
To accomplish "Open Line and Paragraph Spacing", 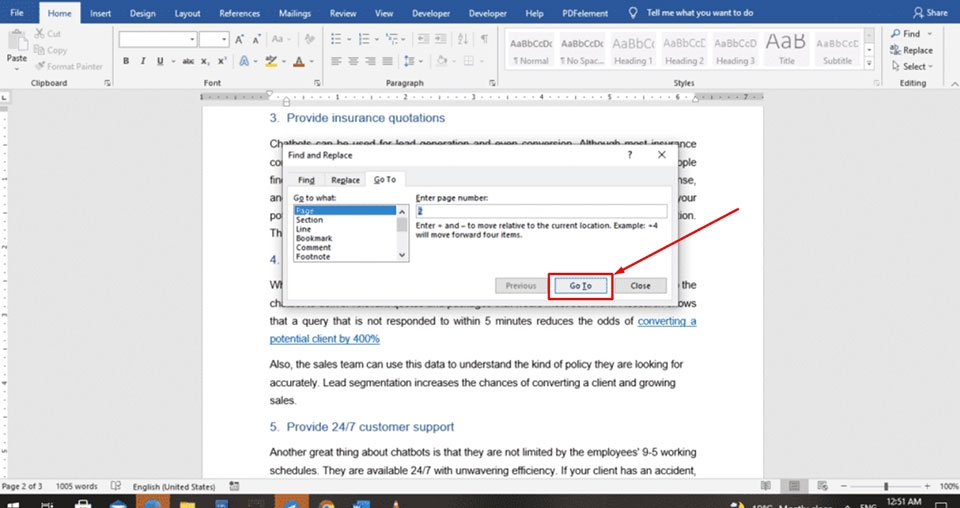I will tap(413, 61).
